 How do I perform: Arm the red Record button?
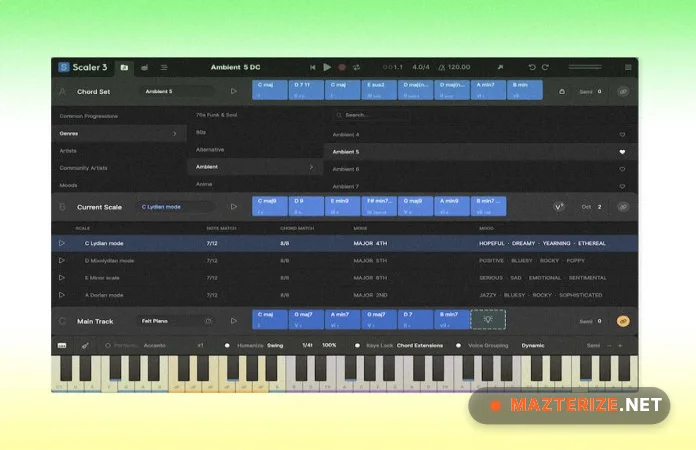[342, 67]
